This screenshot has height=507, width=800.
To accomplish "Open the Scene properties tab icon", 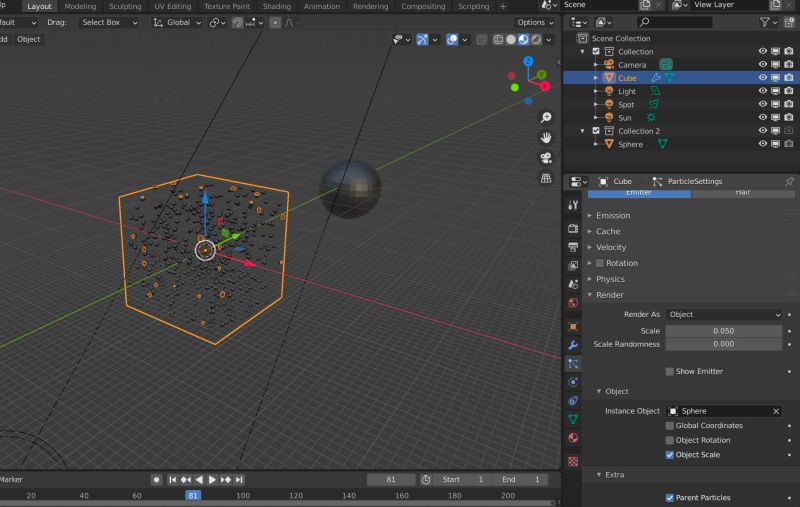I will tap(573, 284).
